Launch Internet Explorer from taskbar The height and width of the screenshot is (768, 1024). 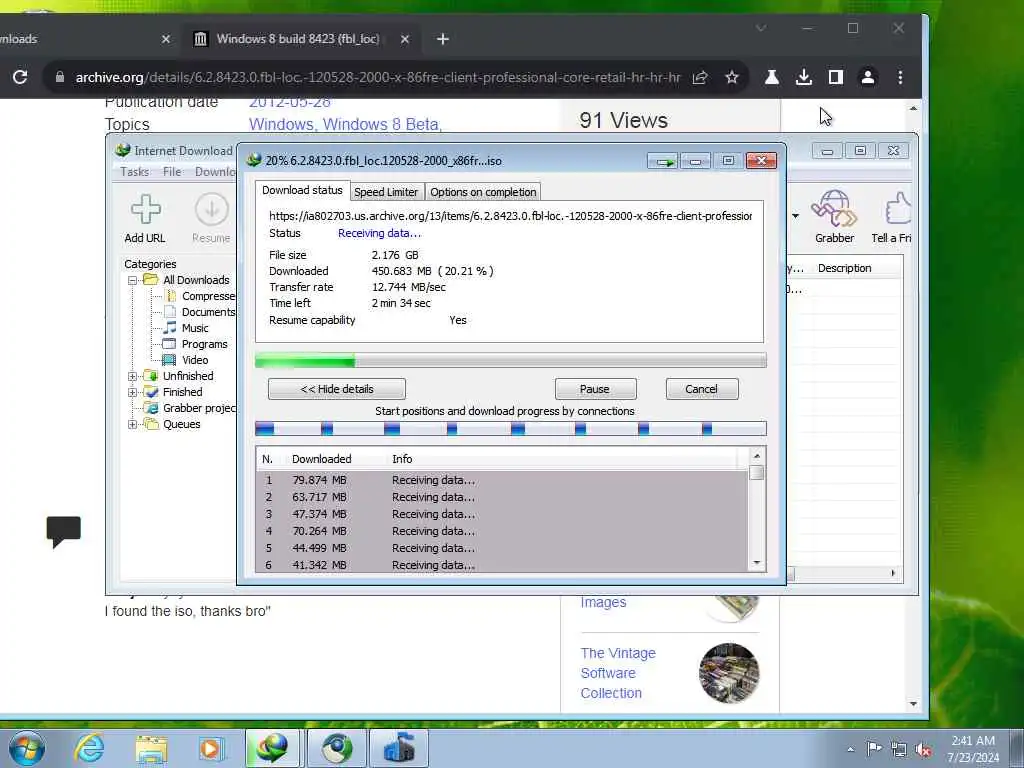pos(89,748)
